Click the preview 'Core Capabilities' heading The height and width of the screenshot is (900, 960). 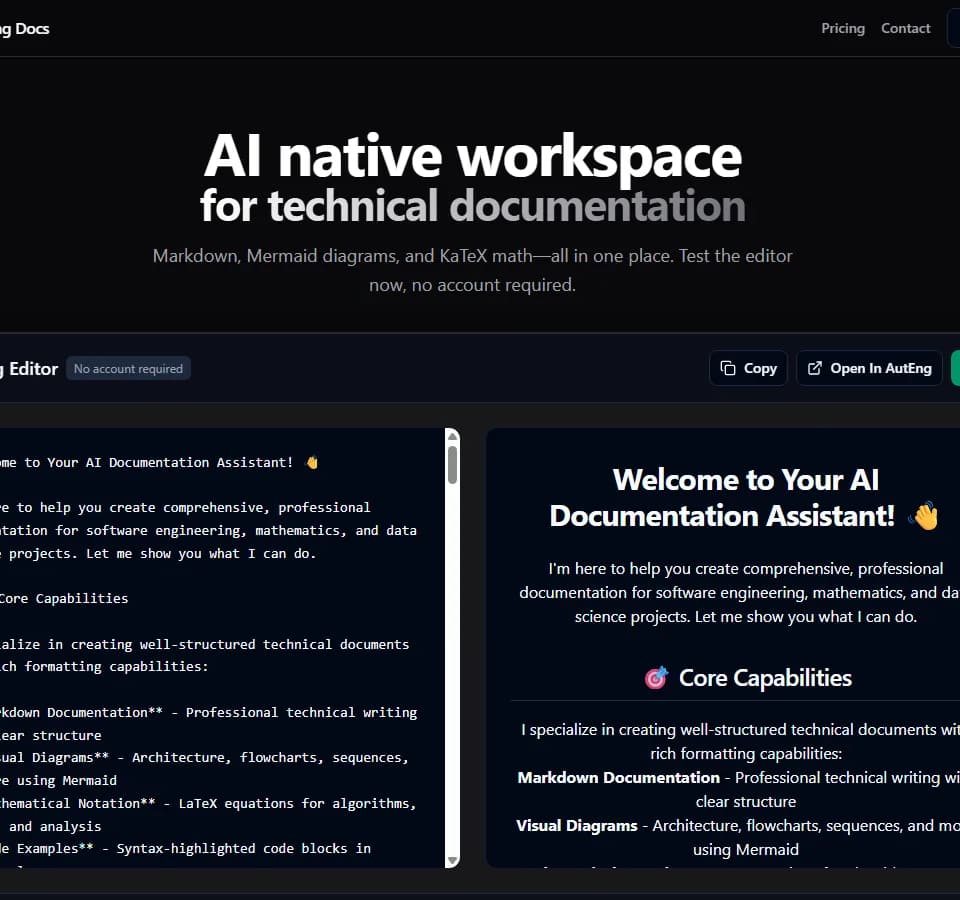pos(765,678)
